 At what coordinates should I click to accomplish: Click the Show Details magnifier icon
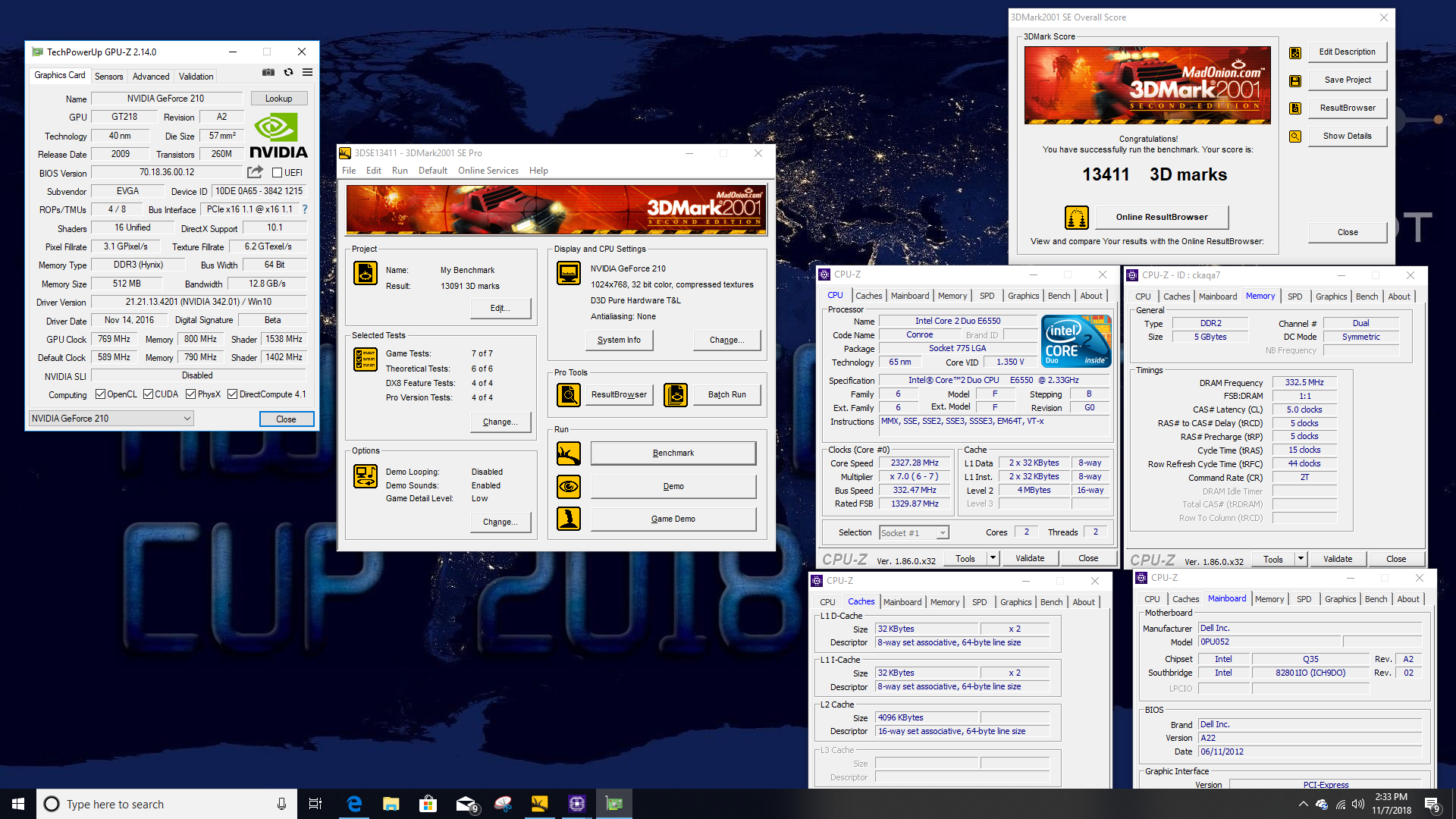point(1295,136)
